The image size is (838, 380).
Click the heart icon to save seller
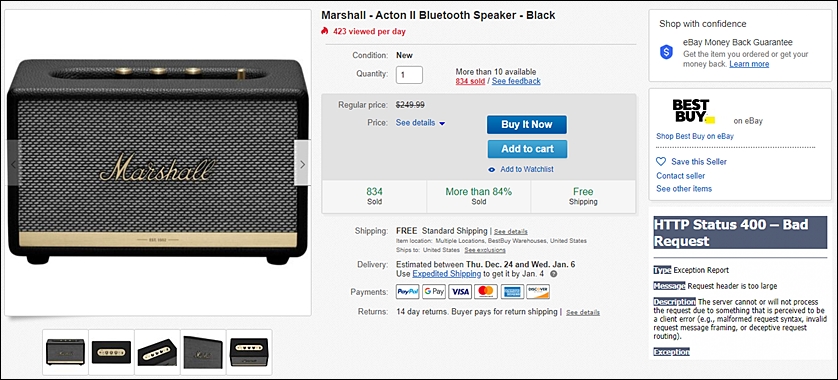[x=661, y=161]
